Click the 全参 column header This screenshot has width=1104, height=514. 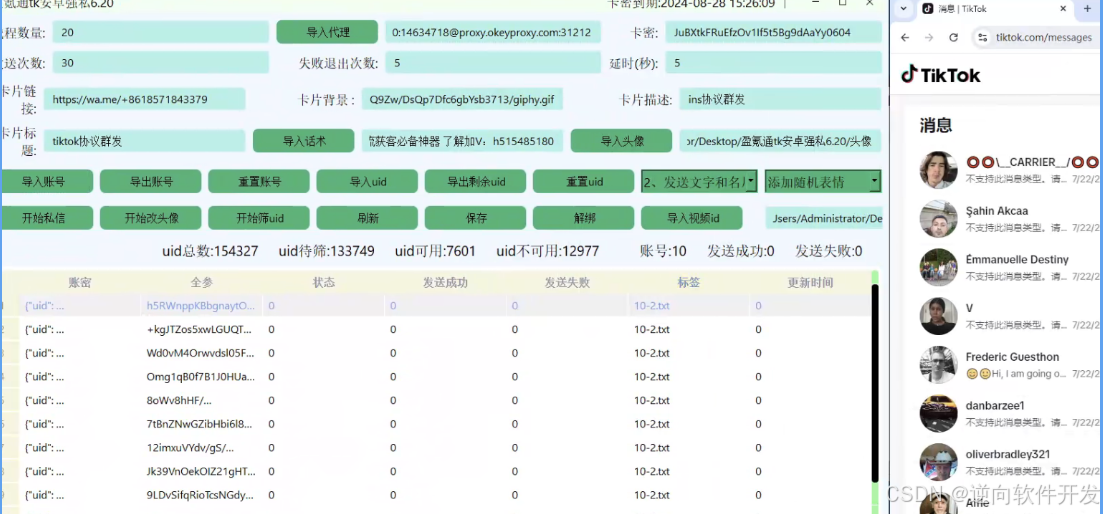[x=201, y=282]
